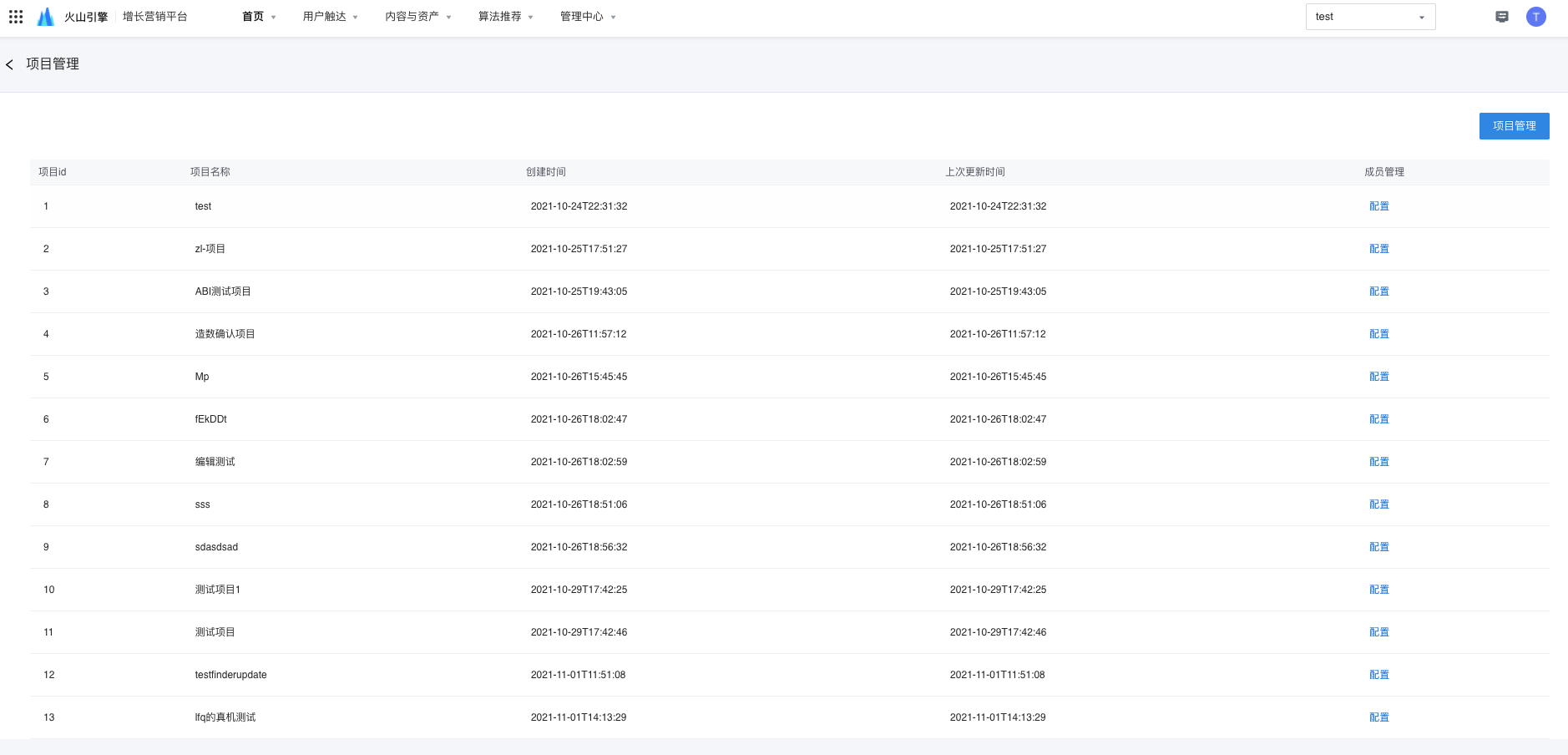Image resolution: width=1568 pixels, height=755 pixels.
Task: Open 配置 for project test
Action: tap(1378, 206)
